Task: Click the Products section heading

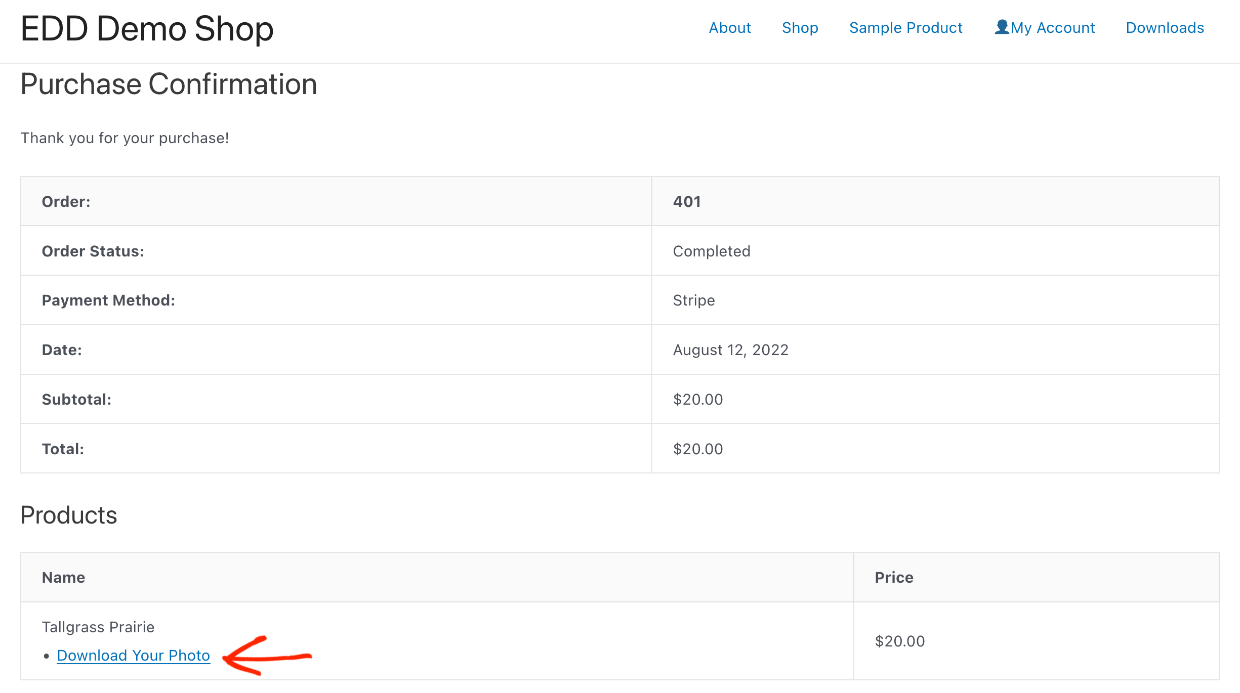Action: tap(68, 515)
